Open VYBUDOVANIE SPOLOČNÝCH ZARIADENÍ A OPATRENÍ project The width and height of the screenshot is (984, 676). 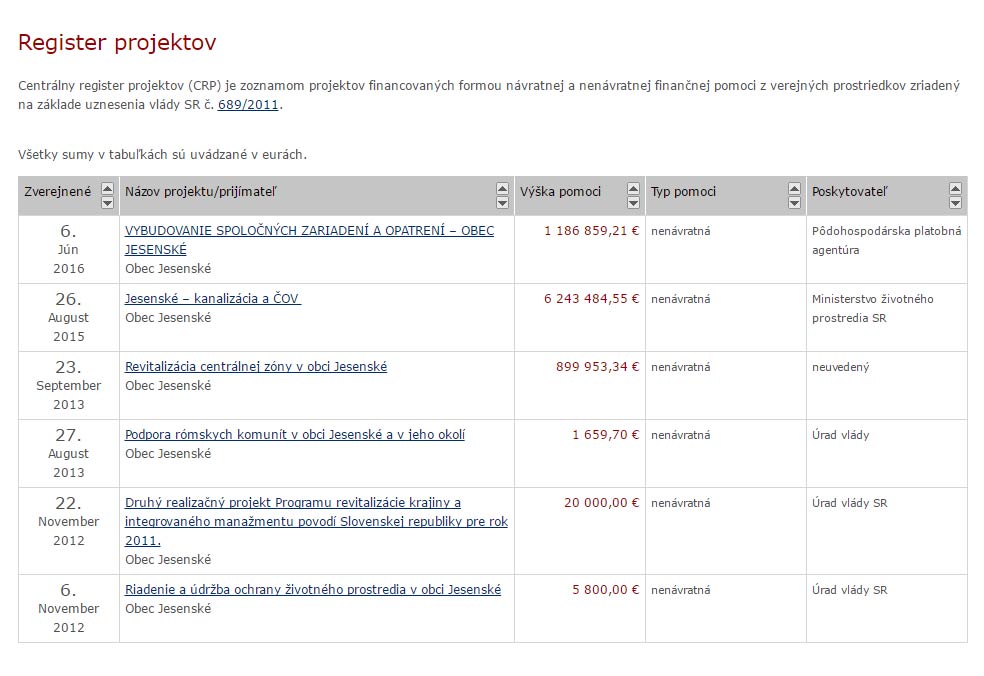click(x=309, y=230)
